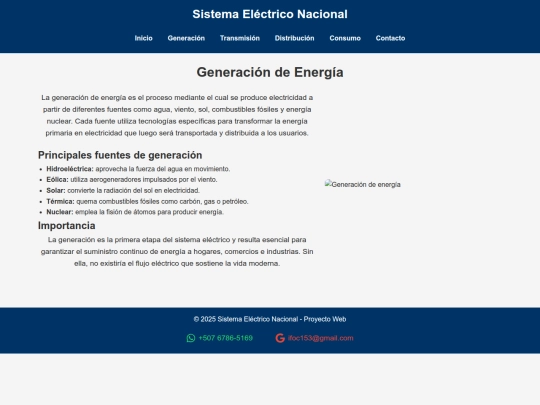Viewport: 540px width, 405px height.
Task: Open the Inicio nav link
Action: tap(144, 38)
